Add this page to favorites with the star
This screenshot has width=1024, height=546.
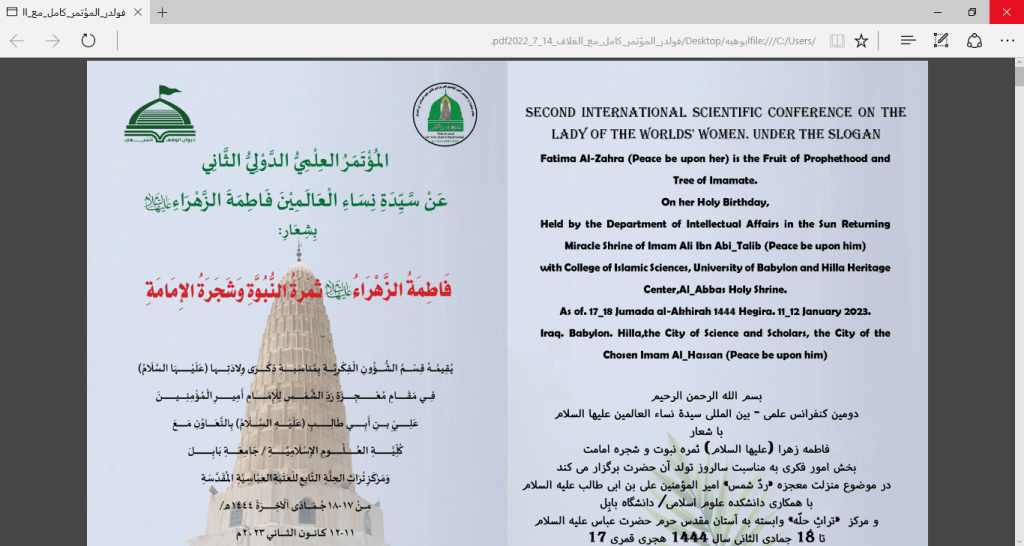pos(861,41)
